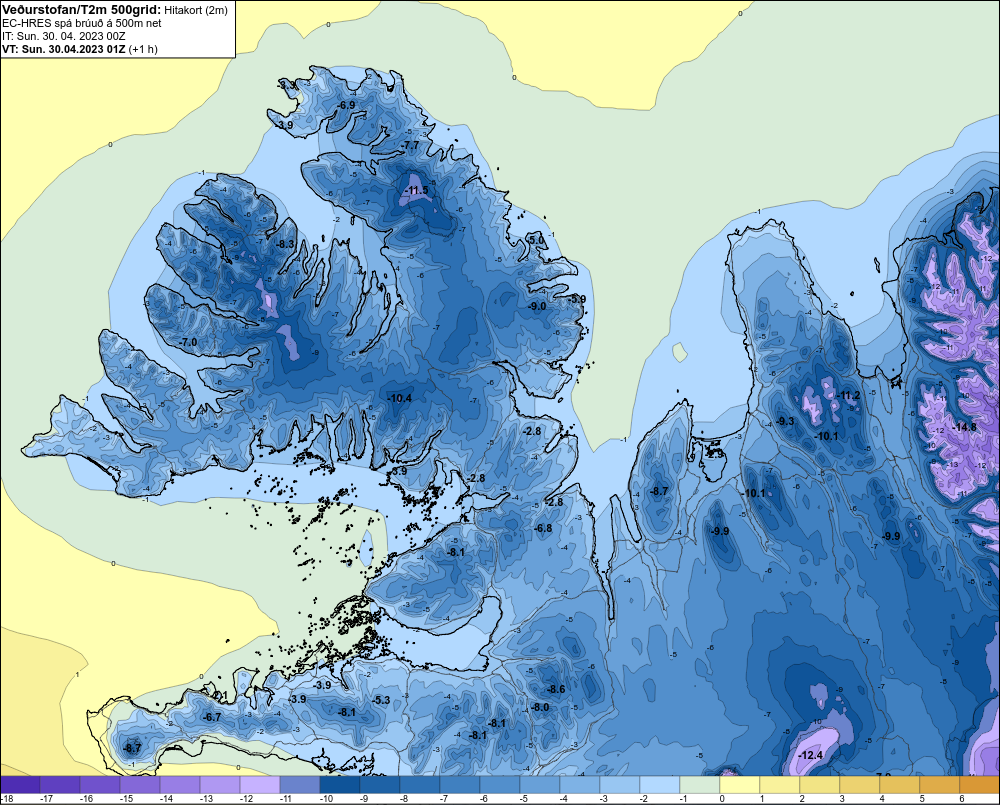
Task: Click the -11.5 temperature value on map
Action: [x=417, y=191]
